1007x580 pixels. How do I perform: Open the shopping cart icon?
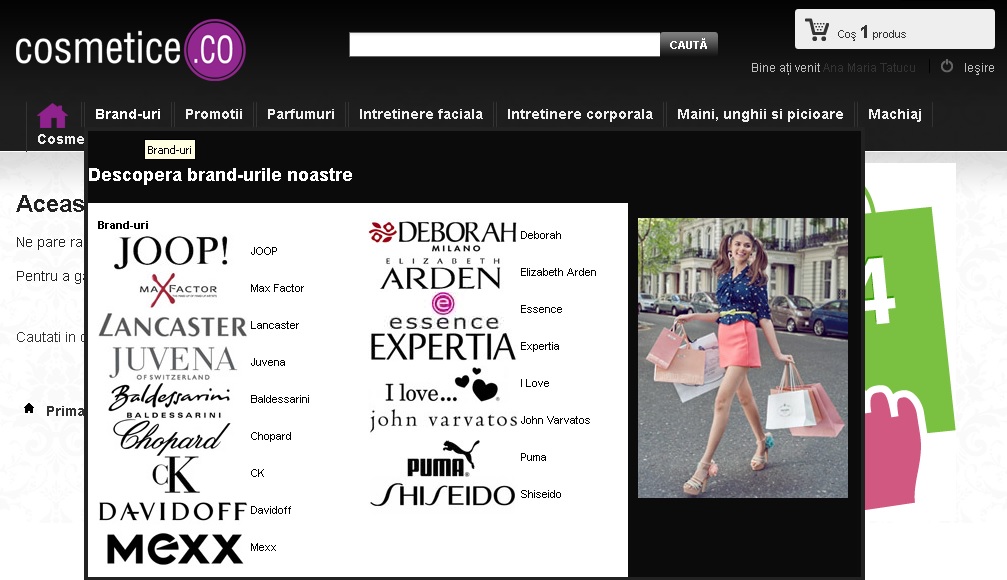[817, 30]
